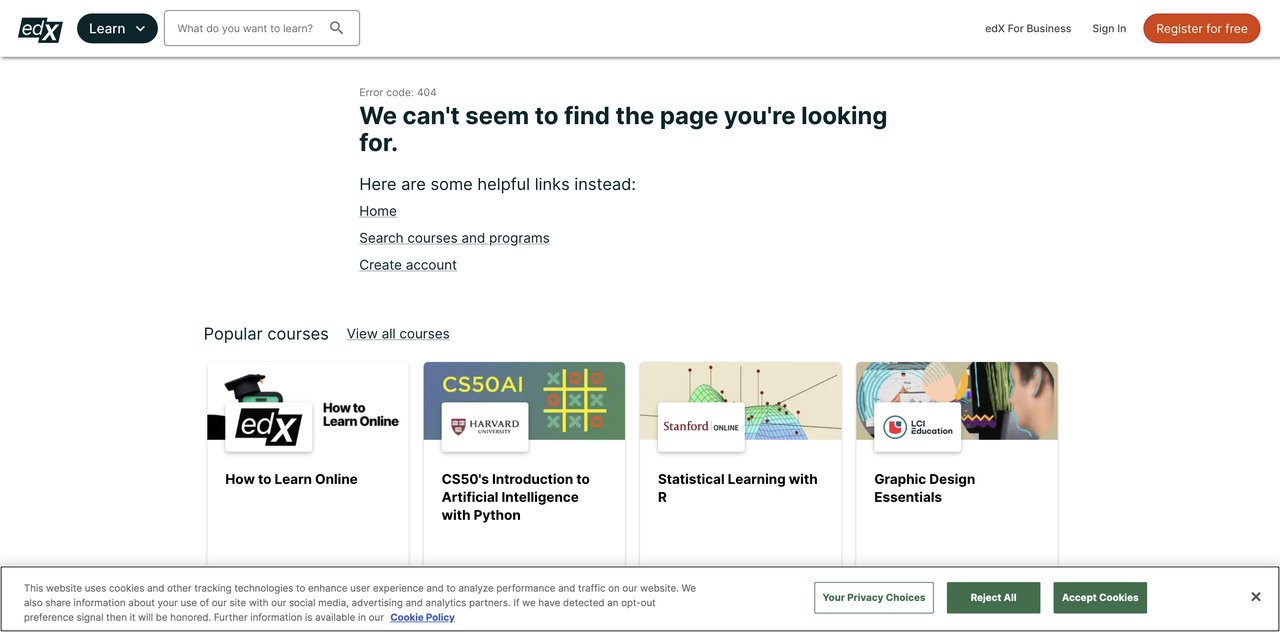Open the Cookie Policy link
1280x632 pixels.
422,618
